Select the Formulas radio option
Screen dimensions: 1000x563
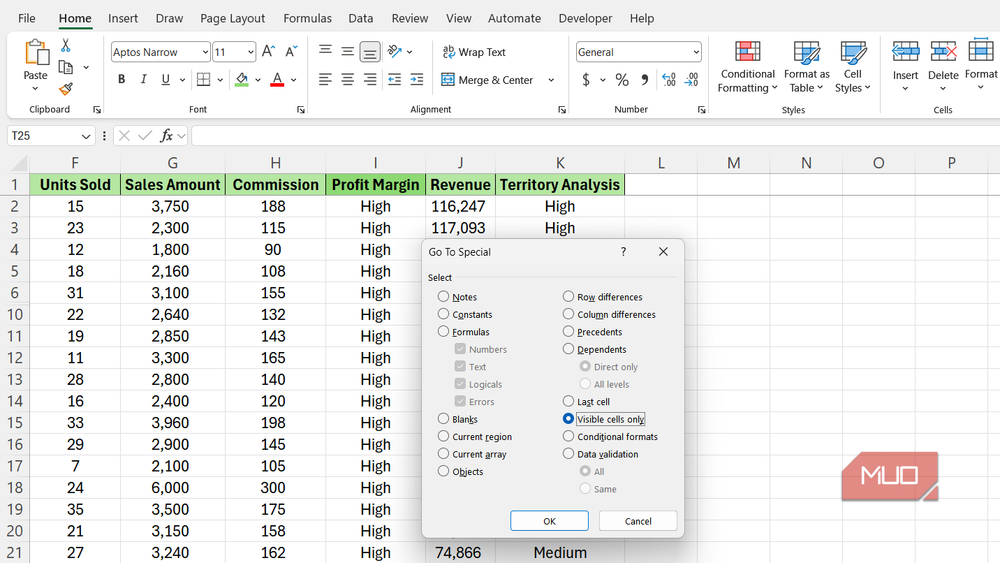click(x=443, y=332)
